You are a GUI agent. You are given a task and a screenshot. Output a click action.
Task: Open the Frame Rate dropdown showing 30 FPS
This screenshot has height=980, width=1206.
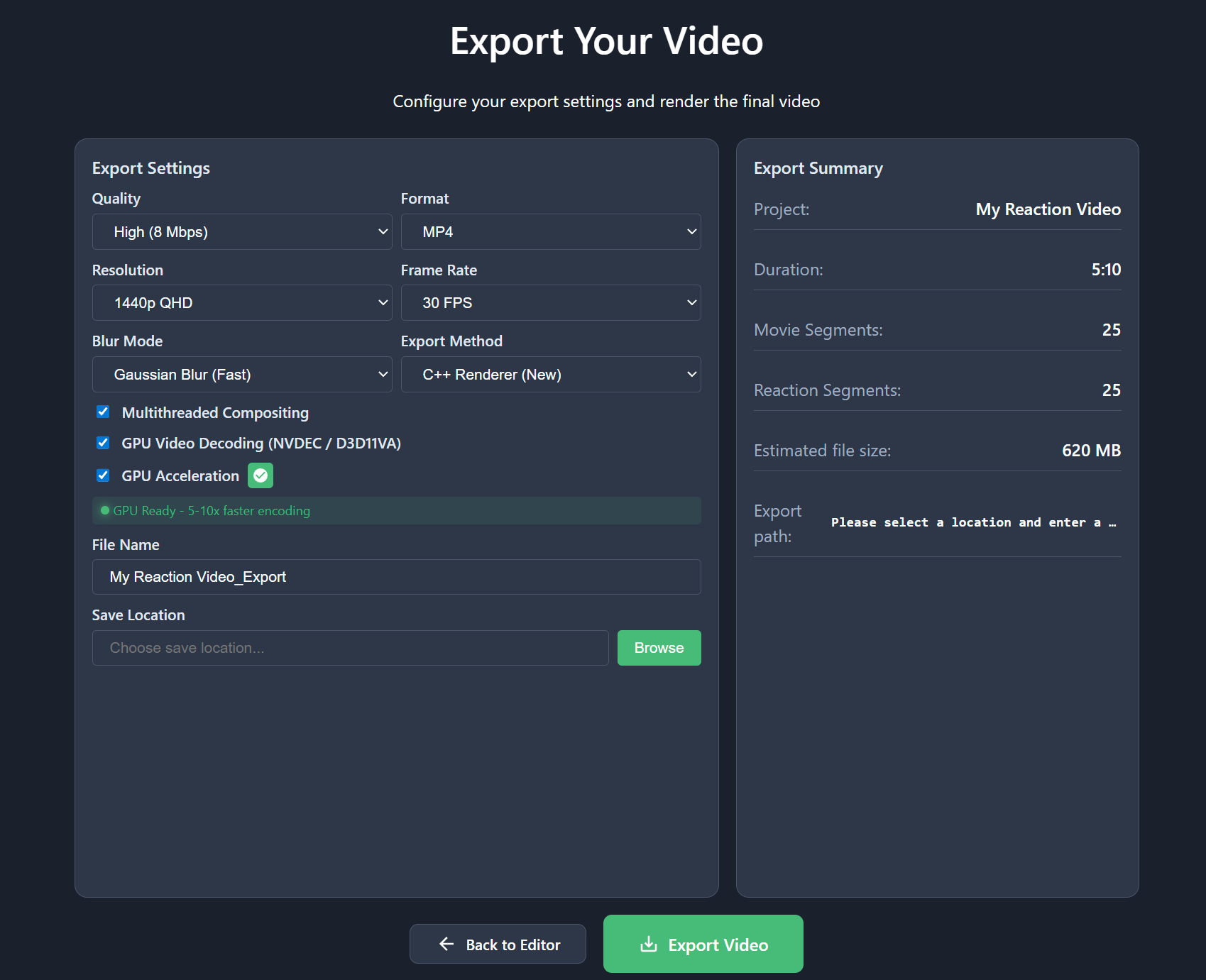click(x=551, y=302)
